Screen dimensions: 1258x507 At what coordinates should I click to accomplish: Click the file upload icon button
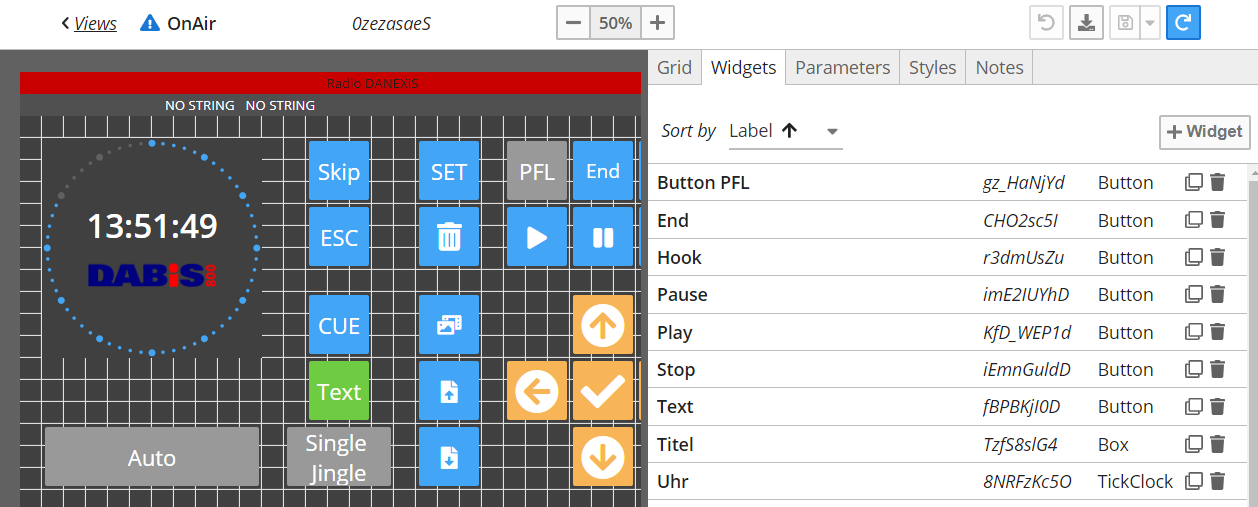[x=449, y=392]
